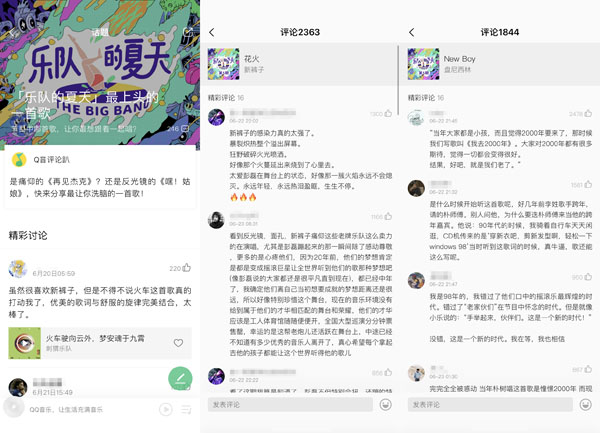Tap the 246 comment count icon on the banner

pyautogui.click(x=185, y=129)
